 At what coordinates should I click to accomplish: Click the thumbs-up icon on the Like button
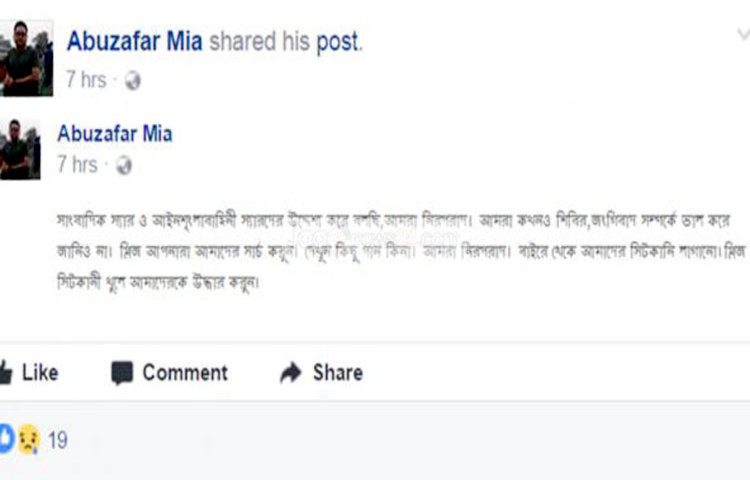[x=8, y=373]
